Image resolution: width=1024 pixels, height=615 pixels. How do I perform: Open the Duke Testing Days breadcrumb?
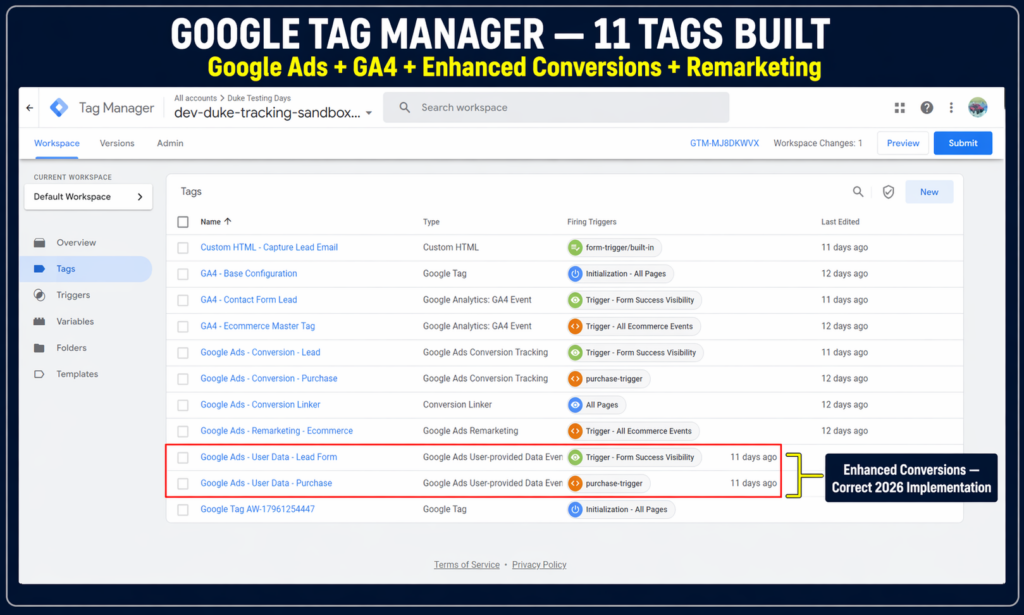(259, 98)
